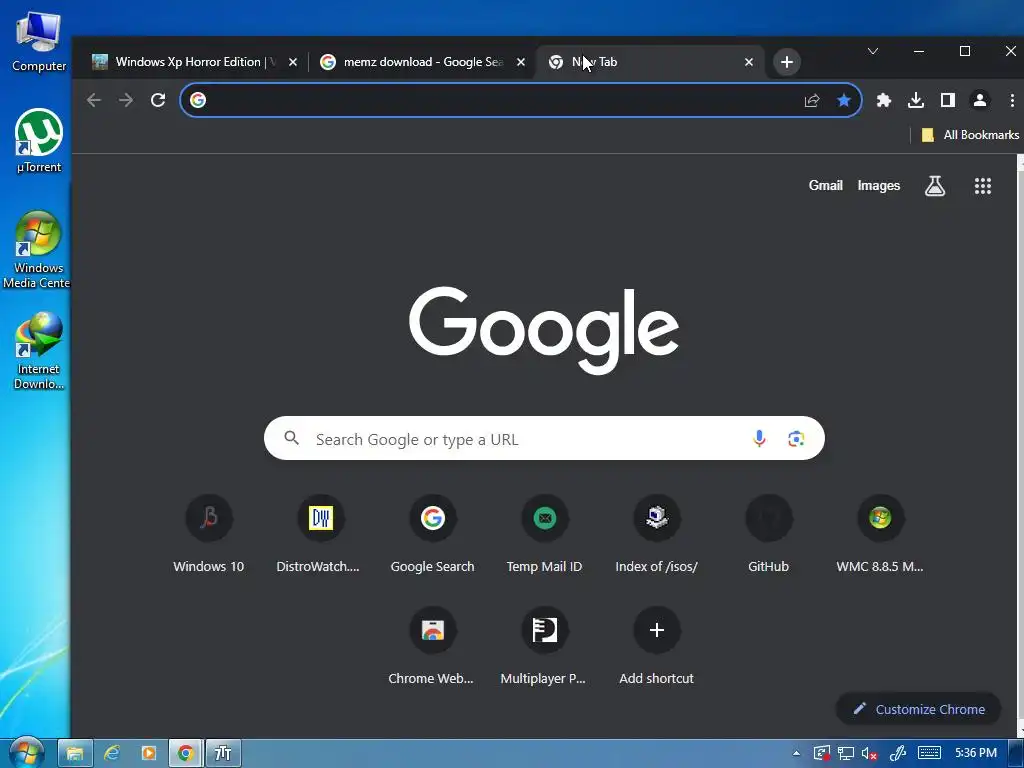This screenshot has height=768, width=1024.
Task: Click the Customize Chrome button
Action: tap(918, 709)
